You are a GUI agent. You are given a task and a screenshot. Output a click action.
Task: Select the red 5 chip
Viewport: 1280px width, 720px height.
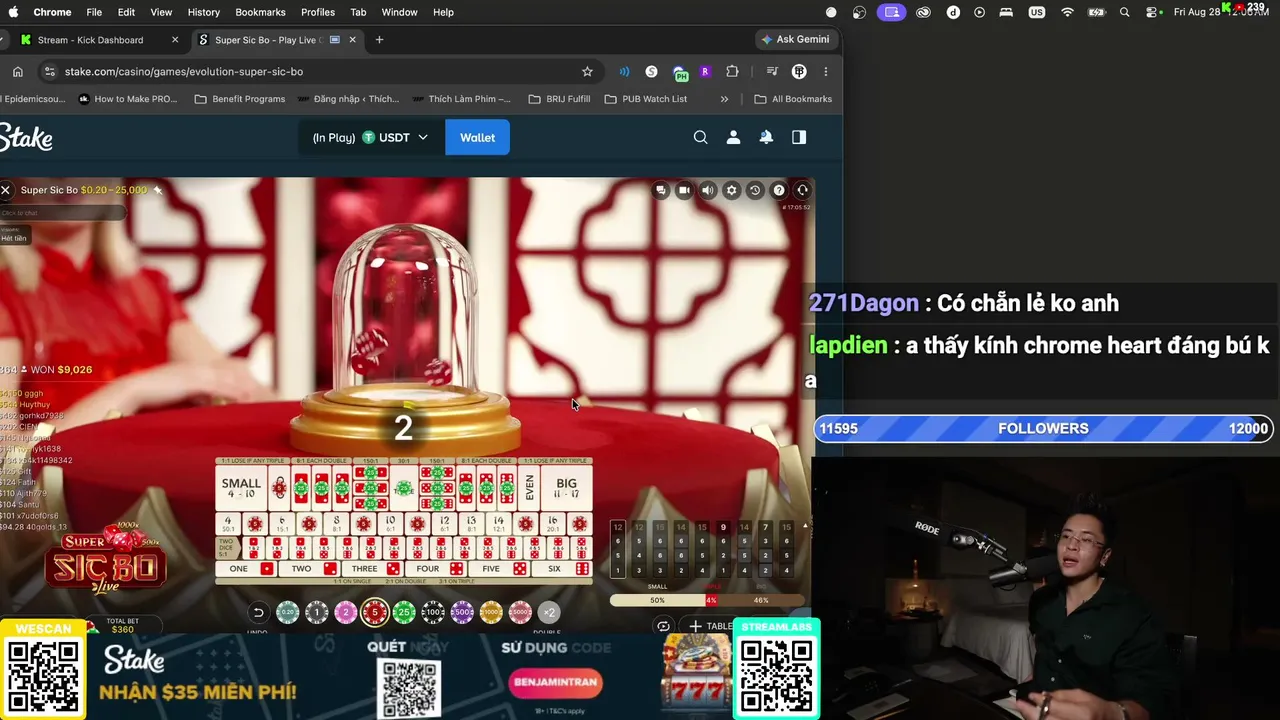375,612
